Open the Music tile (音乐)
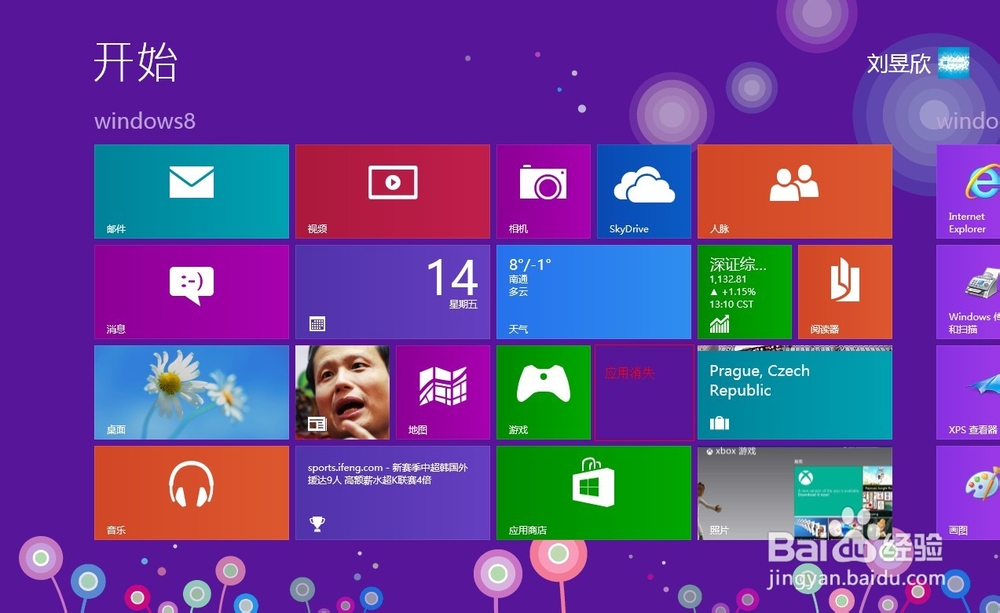 click(191, 493)
